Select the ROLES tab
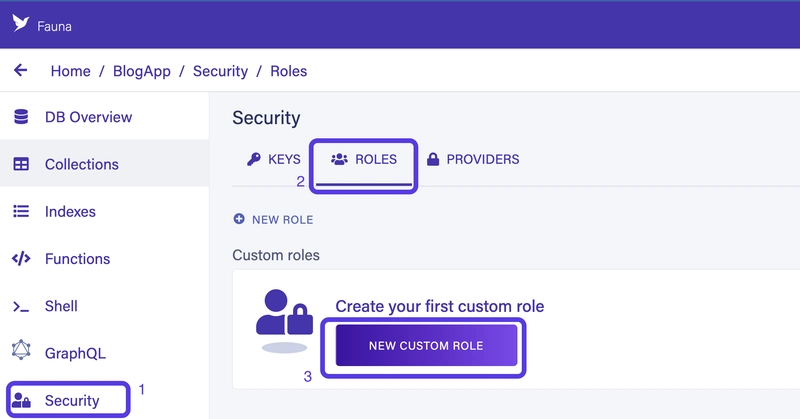Image resolution: width=800 pixels, height=419 pixels. [364, 159]
